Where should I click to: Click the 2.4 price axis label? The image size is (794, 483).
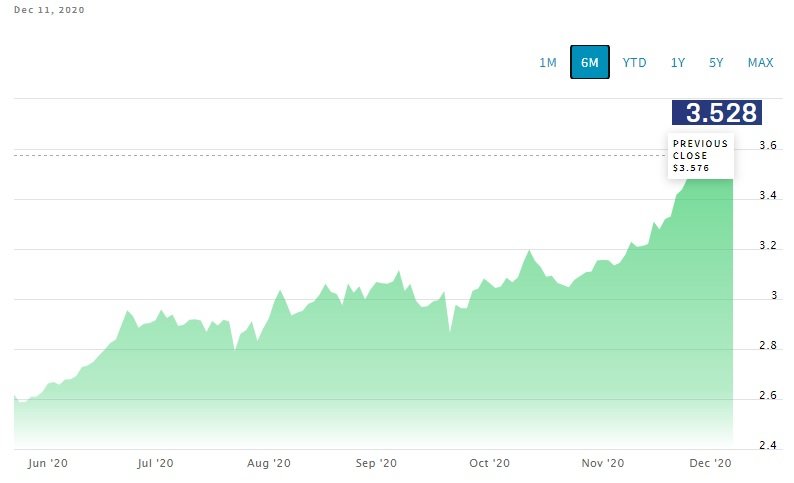(768, 445)
